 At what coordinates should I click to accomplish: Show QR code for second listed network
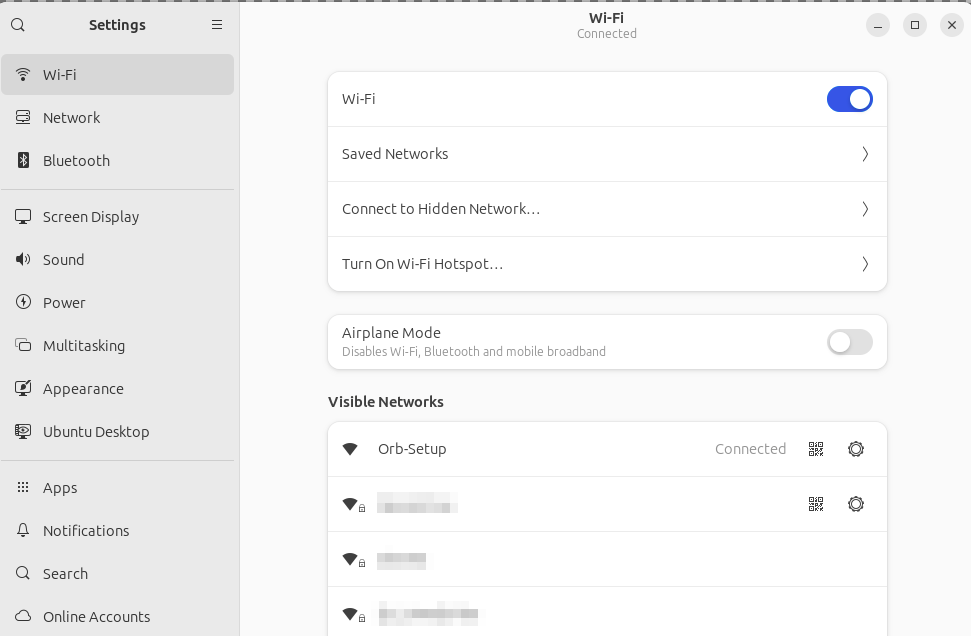click(x=816, y=504)
